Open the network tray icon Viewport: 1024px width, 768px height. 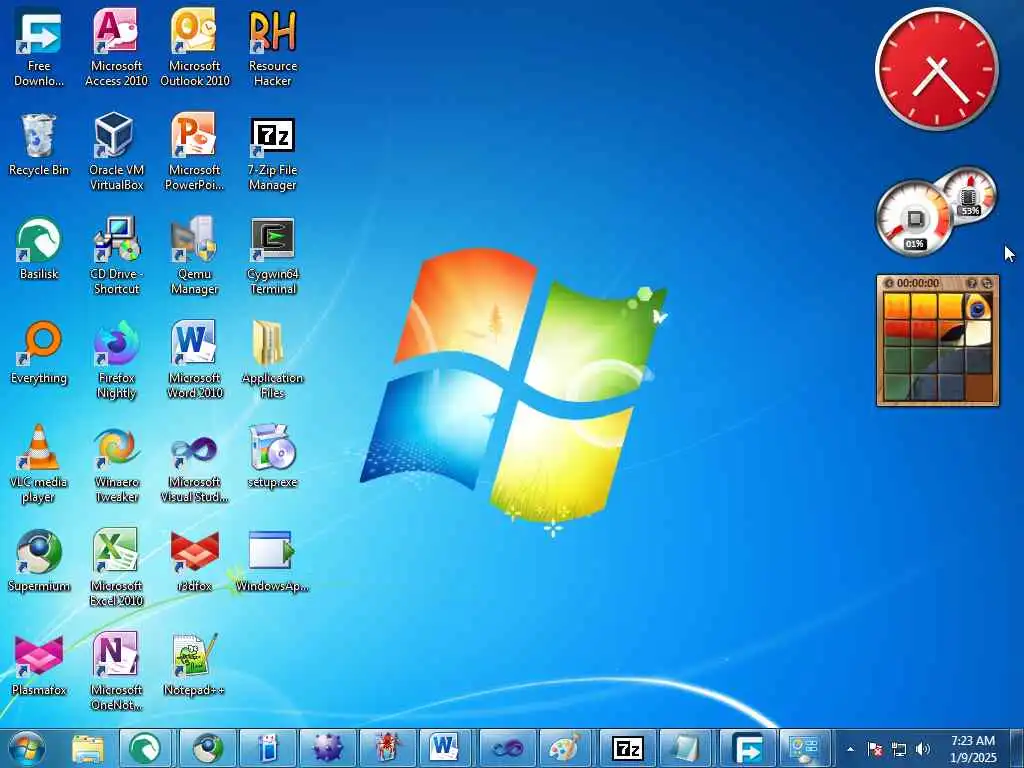click(899, 749)
